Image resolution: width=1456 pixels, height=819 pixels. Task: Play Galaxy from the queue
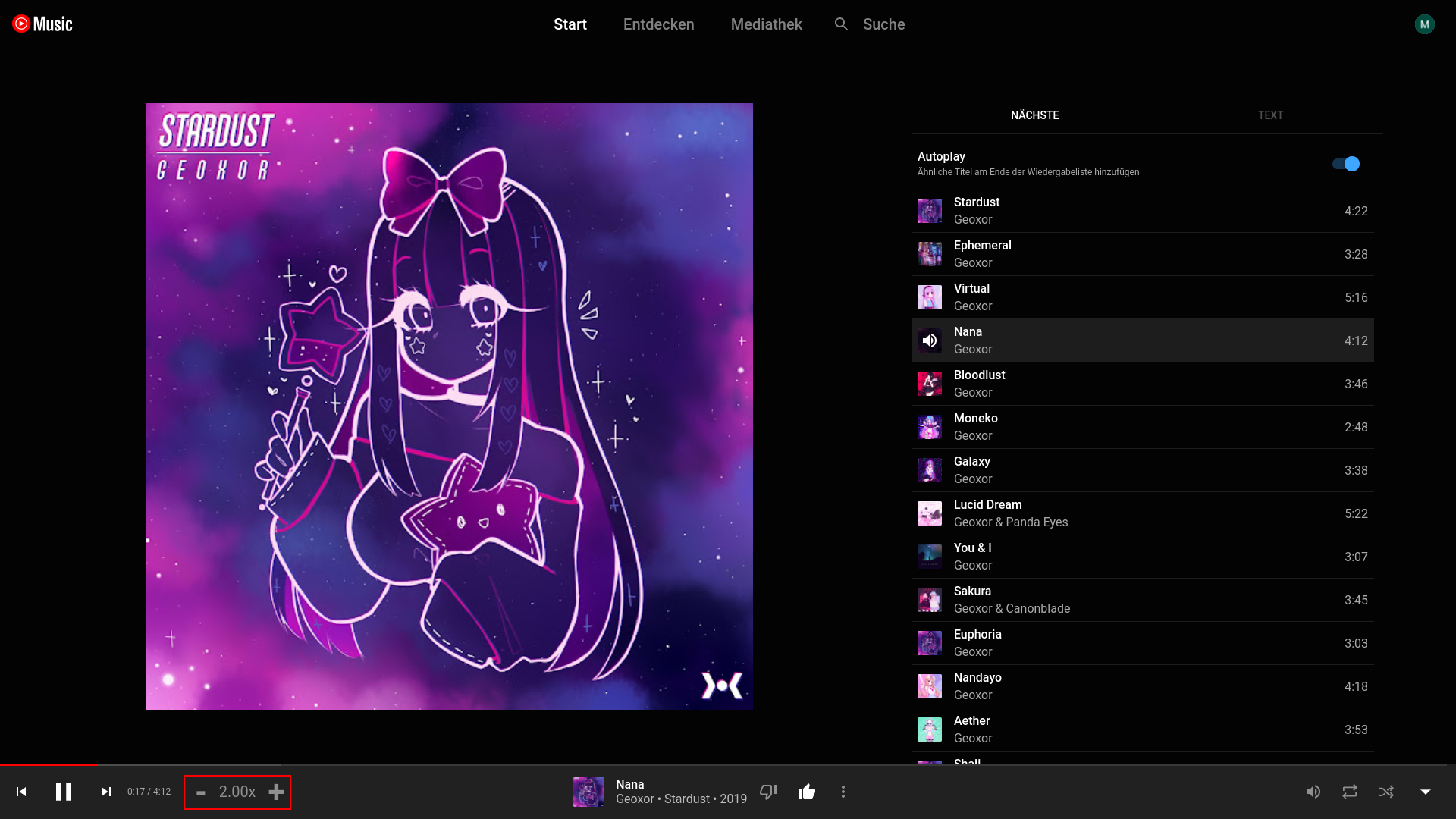coord(1142,470)
